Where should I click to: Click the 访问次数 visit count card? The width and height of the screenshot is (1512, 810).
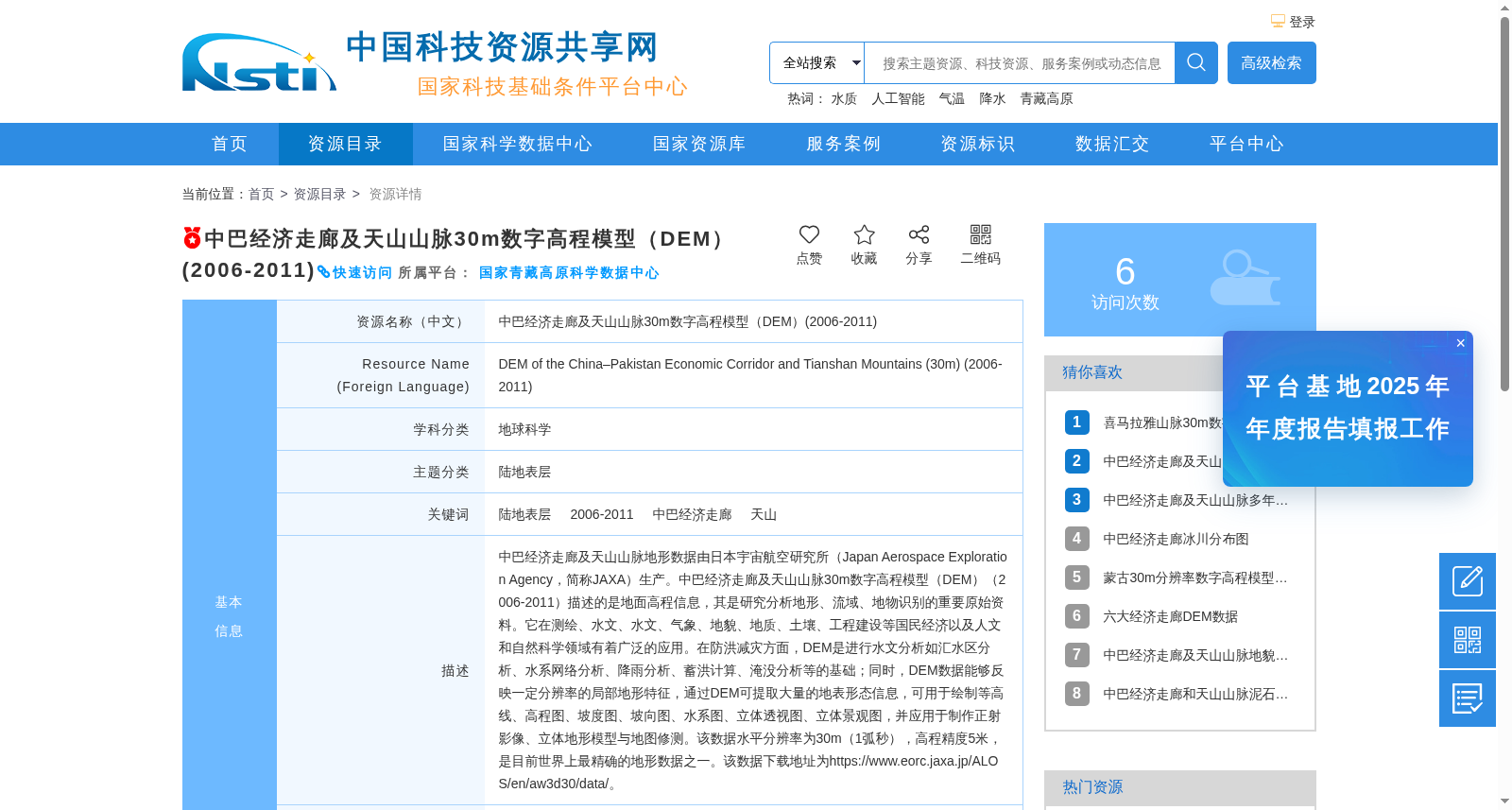(x=1180, y=280)
